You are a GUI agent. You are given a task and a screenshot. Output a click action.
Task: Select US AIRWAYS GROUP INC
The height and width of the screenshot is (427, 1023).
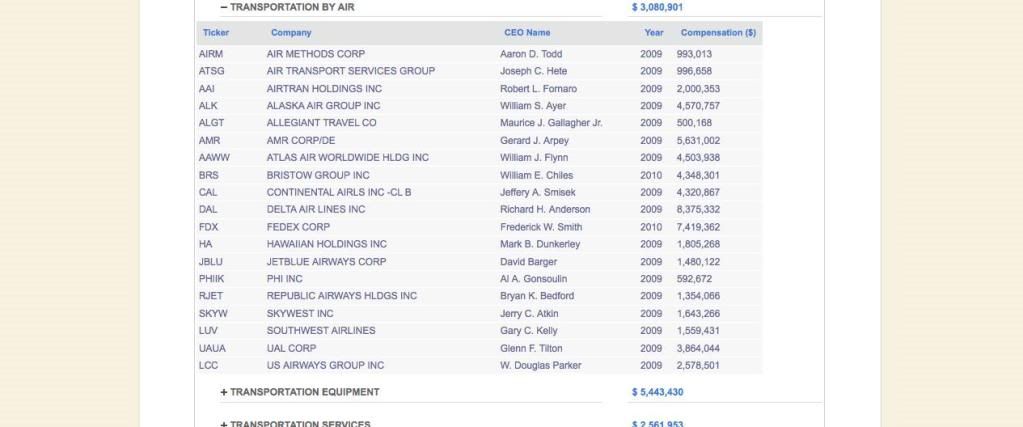coord(325,365)
